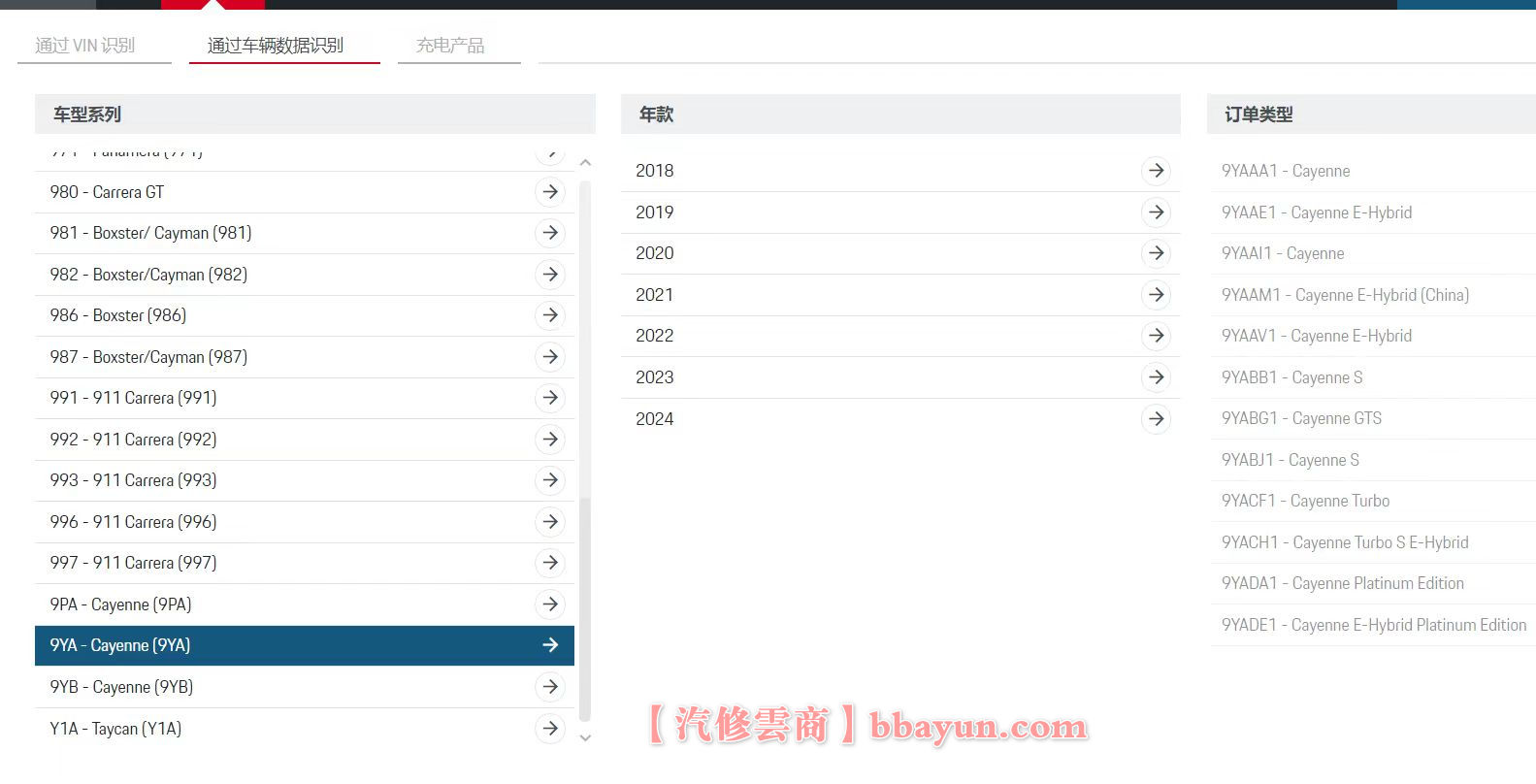Click the arrow icon for 993 - 911 Carrera (993)
This screenshot has height=784, width=1536.
[x=550, y=480]
